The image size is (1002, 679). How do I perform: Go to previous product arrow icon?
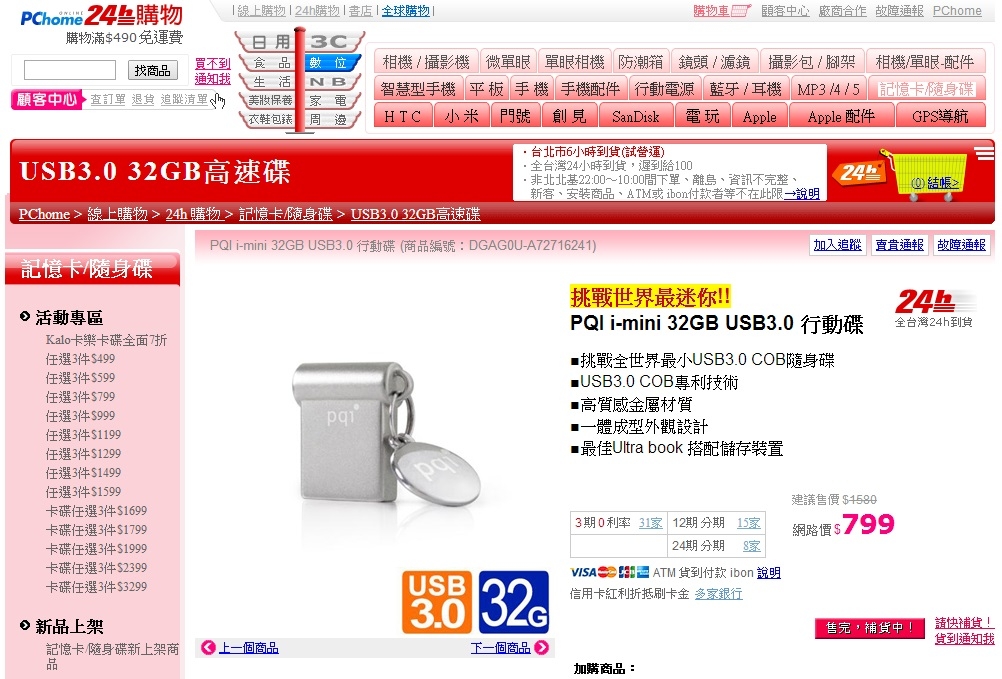208,648
